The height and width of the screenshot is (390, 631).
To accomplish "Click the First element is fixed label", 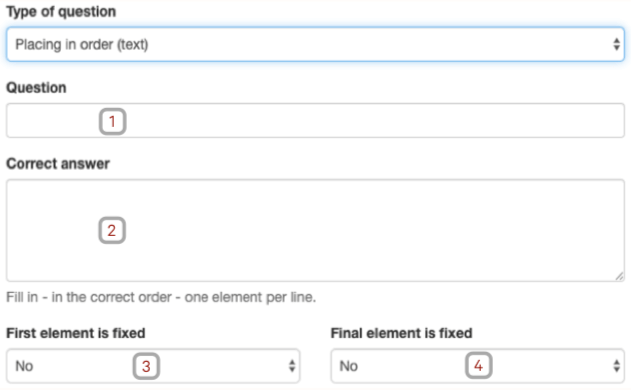I will (76, 333).
